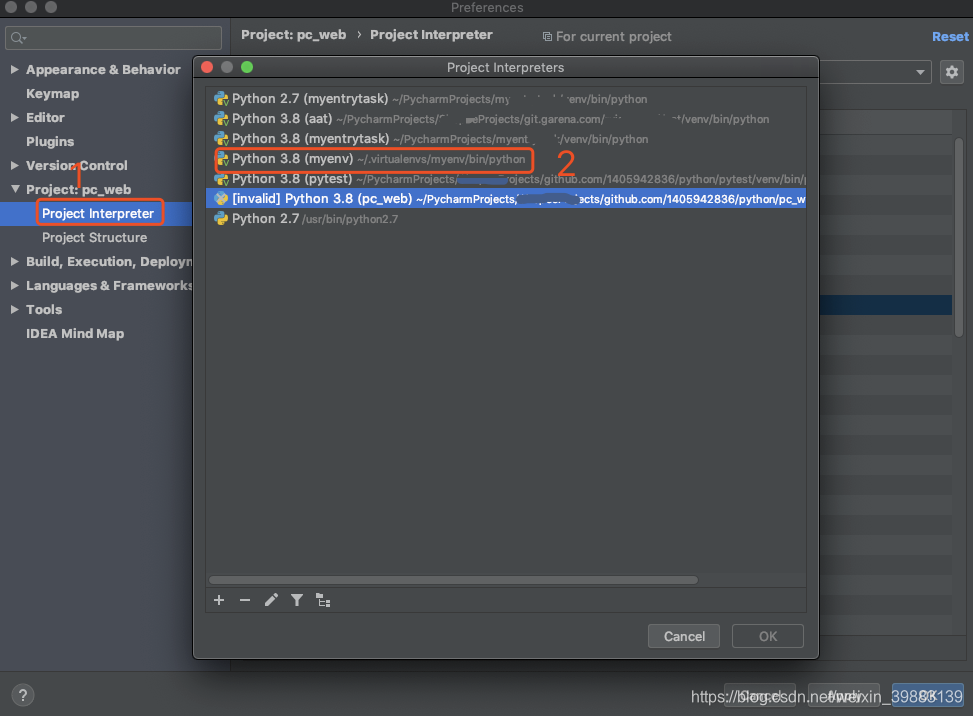Click Cancel in Project Interpreters dialog
The height and width of the screenshot is (716, 973).
point(684,636)
